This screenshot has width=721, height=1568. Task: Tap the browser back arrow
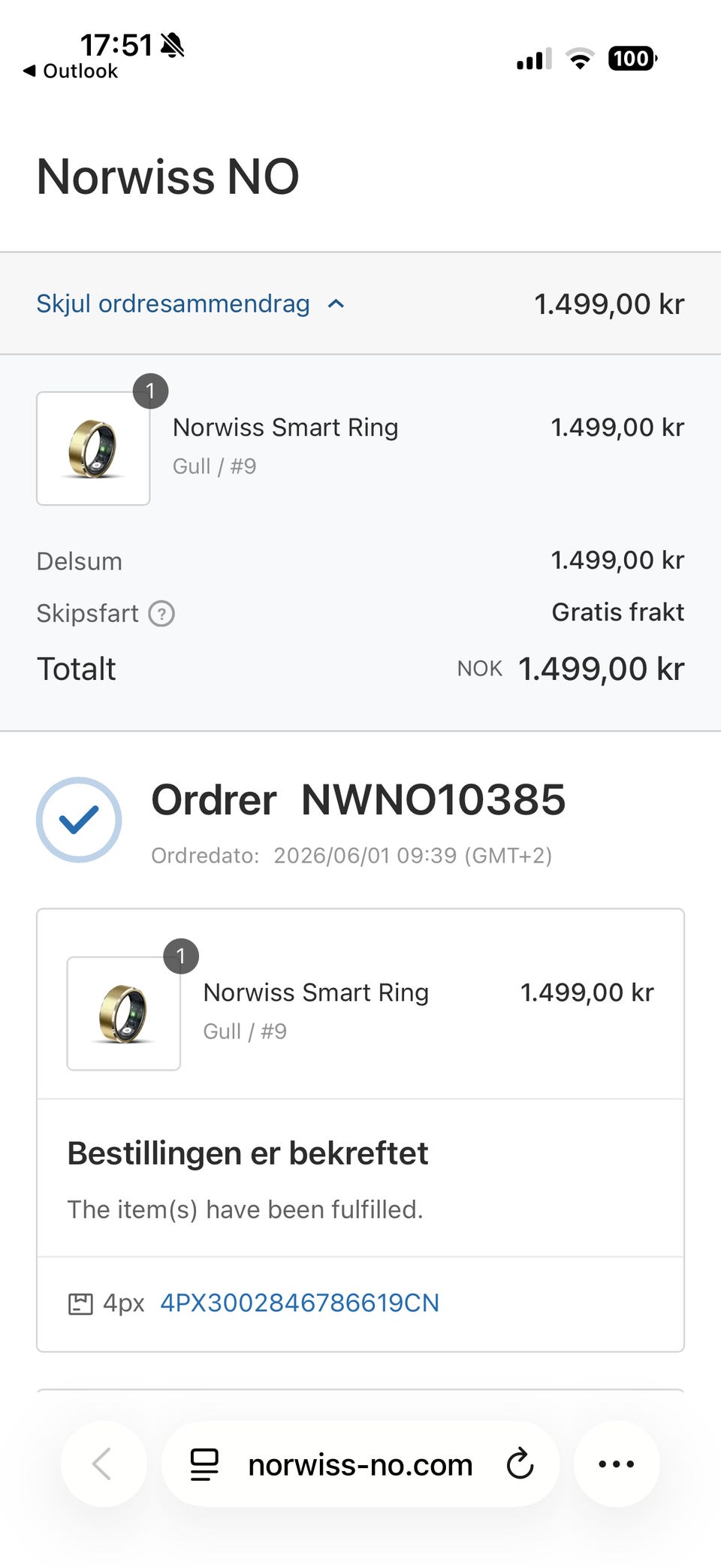102,1464
